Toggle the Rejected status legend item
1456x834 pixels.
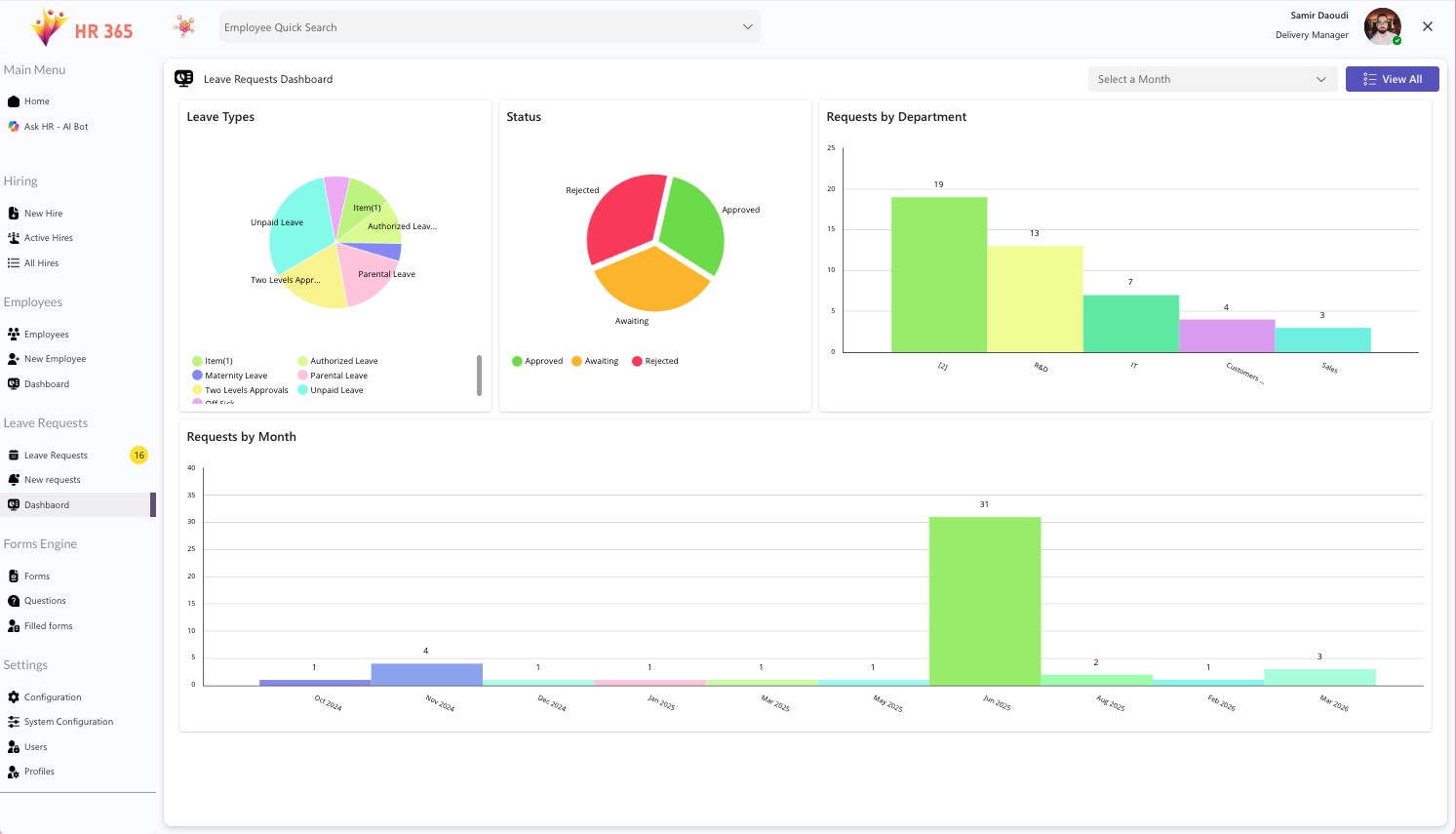tap(655, 361)
